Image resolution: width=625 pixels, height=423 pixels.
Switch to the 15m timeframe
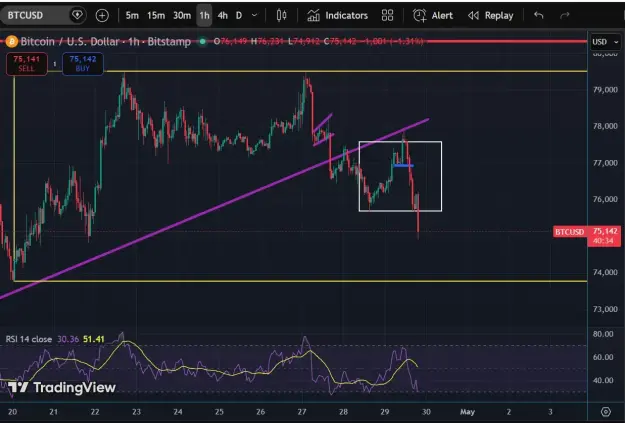point(156,16)
